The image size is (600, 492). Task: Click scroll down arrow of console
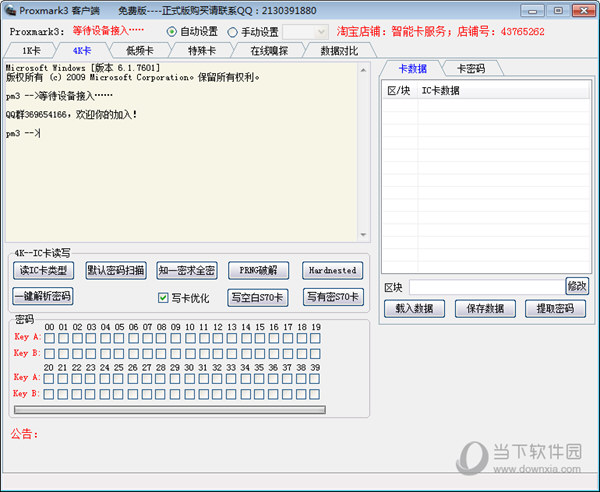pyautogui.click(x=363, y=235)
